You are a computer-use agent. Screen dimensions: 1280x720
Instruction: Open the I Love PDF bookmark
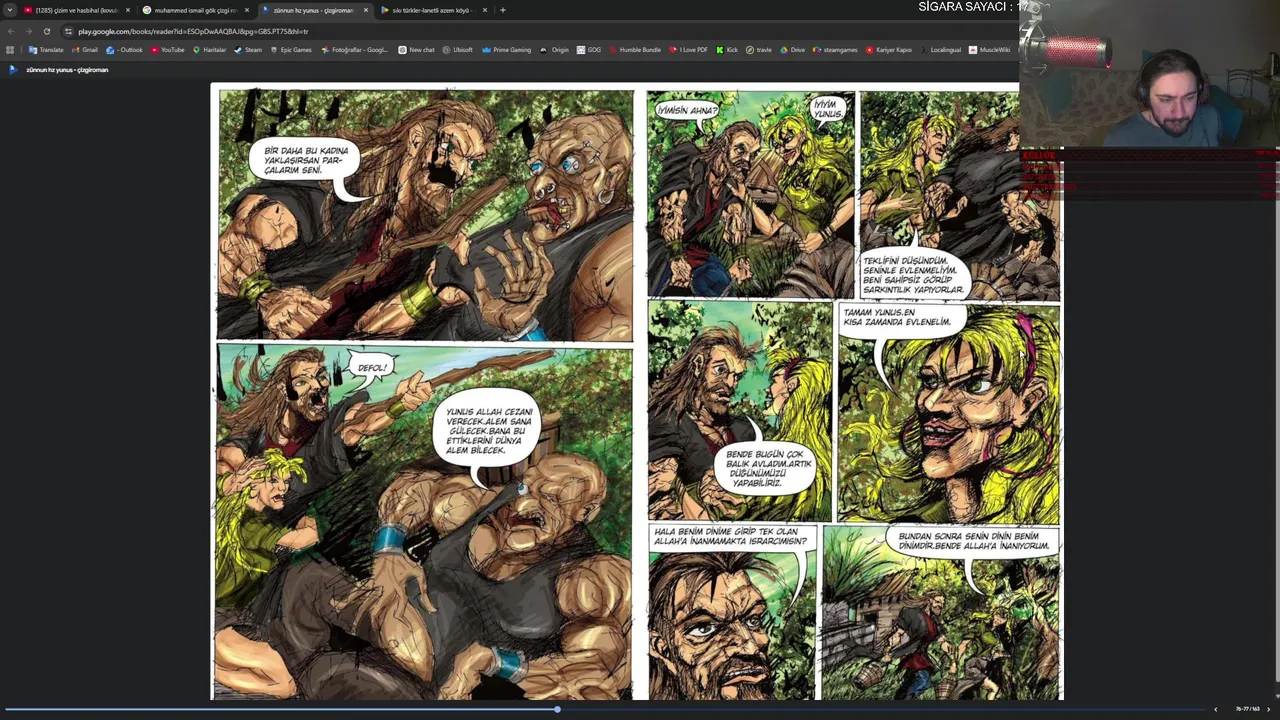[689, 50]
